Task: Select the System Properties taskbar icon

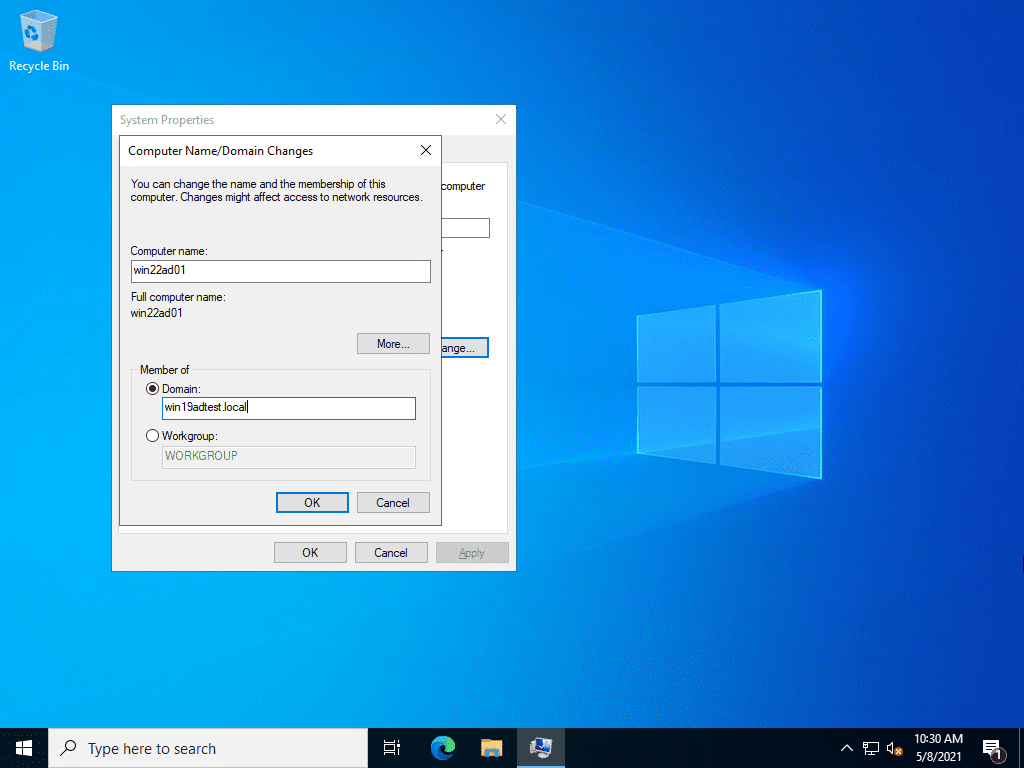Action: pyautogui.click(x=541, y=747)
